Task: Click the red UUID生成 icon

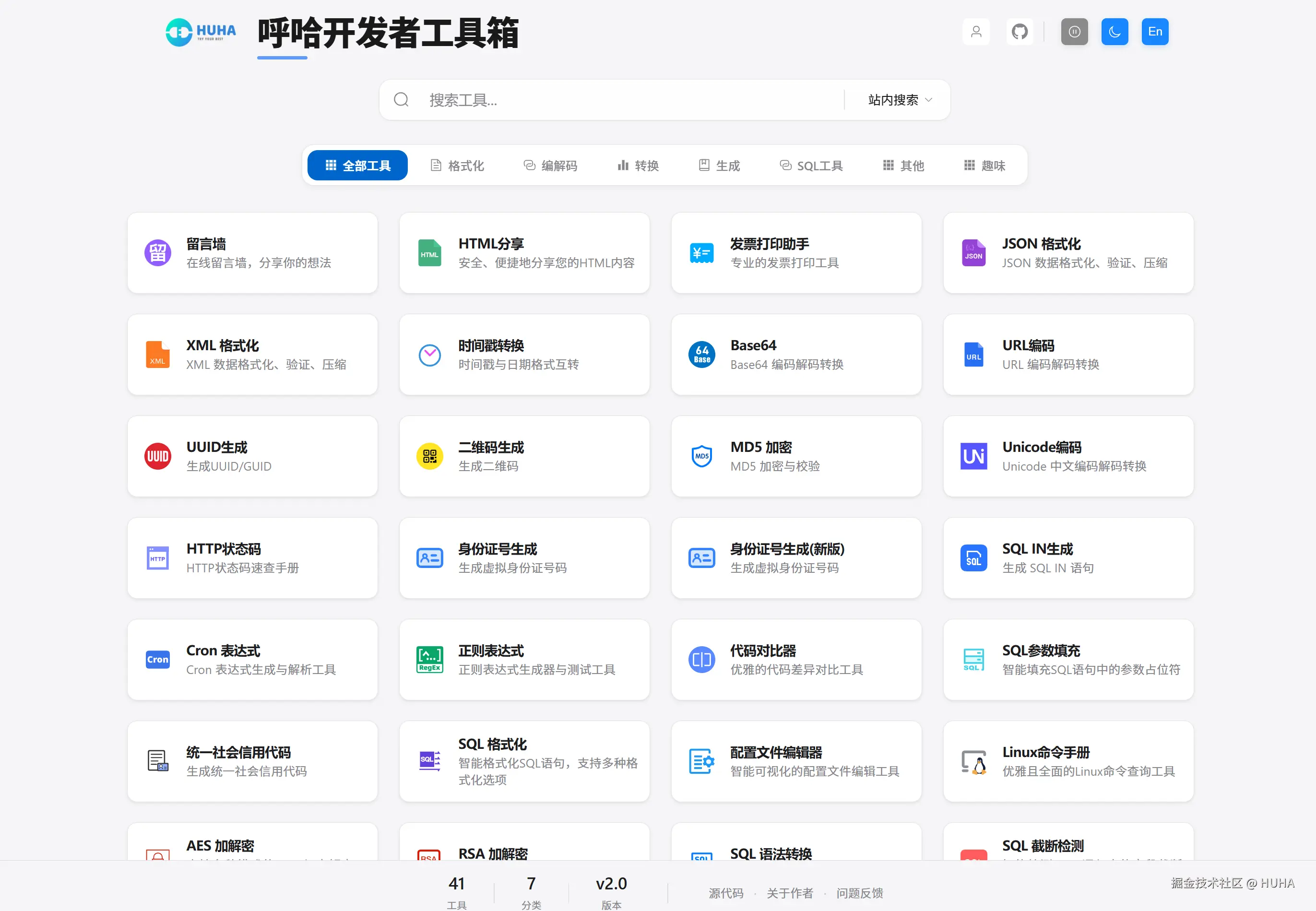Action: [x=157, y=456]
